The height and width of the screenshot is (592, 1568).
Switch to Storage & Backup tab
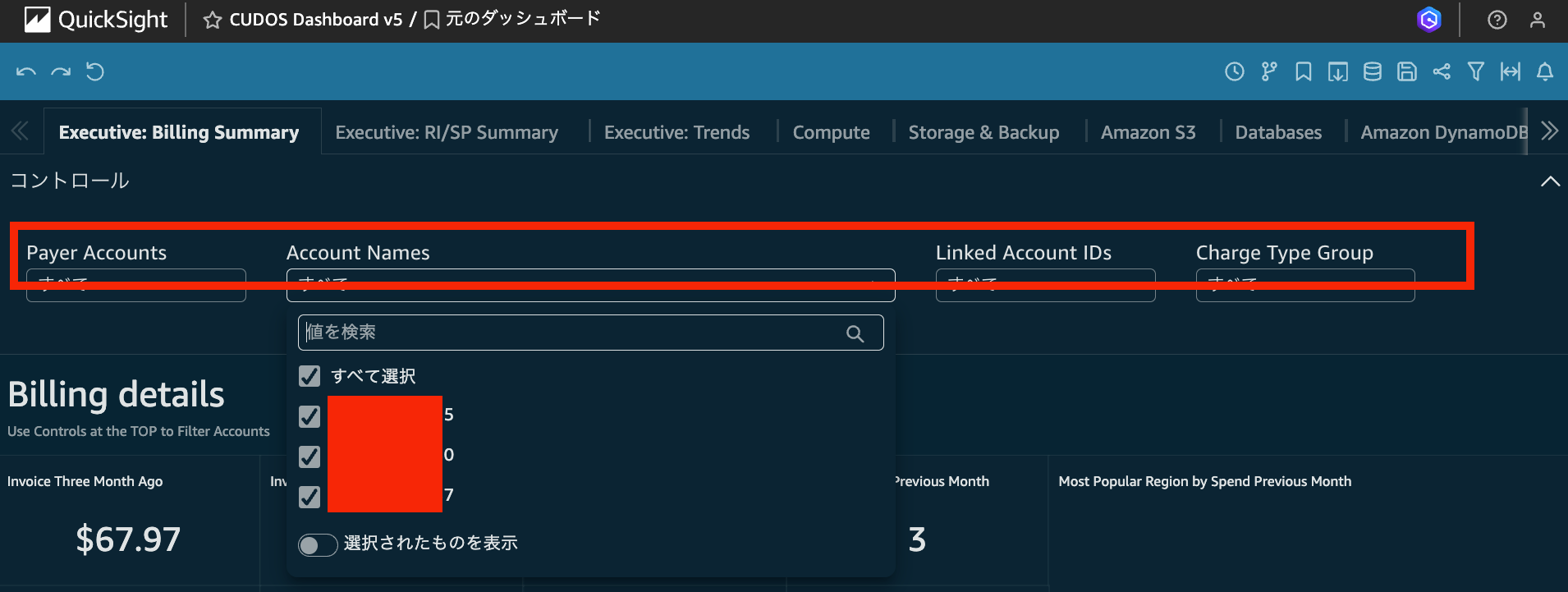tap(983, 132)
